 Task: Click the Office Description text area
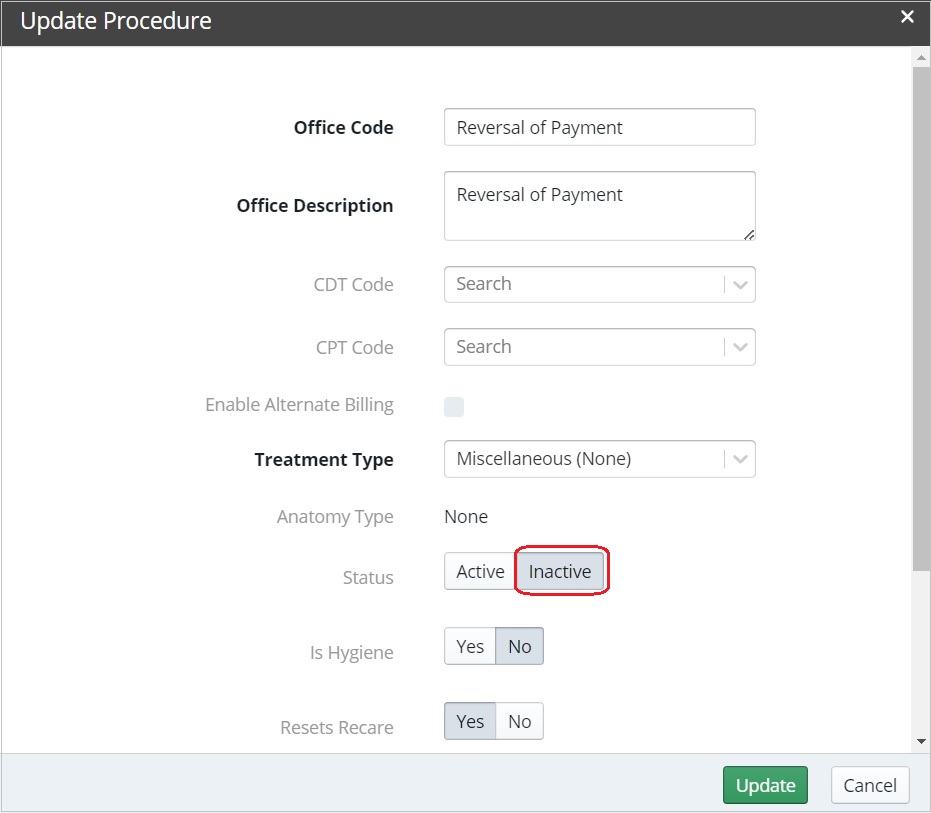coord(599,205)
